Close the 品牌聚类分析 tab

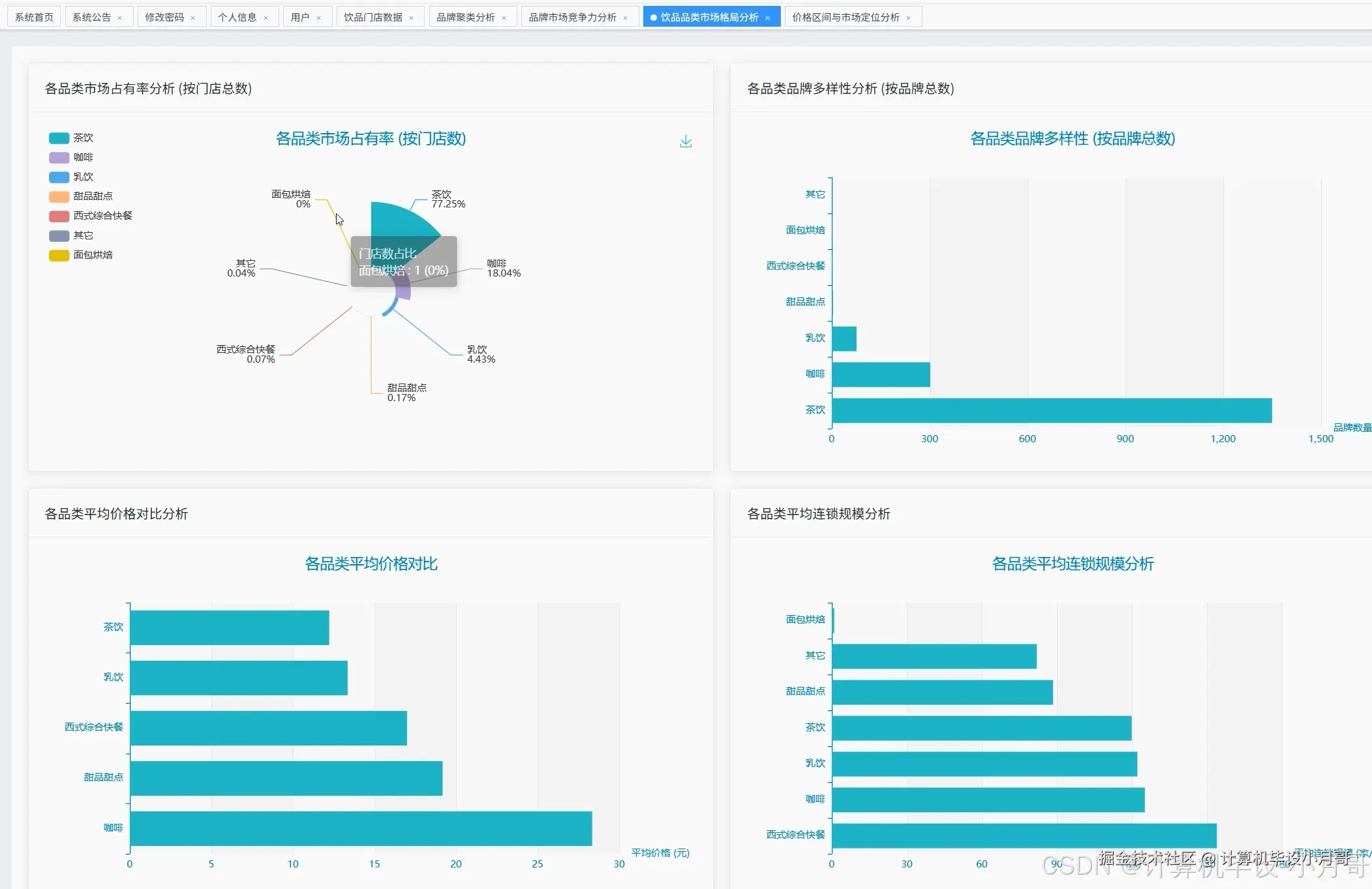(504, 18)
